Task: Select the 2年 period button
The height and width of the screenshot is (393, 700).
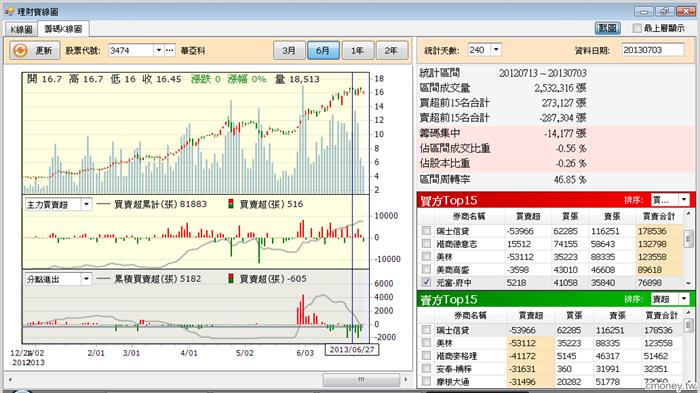Action: [x=392, y=50]
